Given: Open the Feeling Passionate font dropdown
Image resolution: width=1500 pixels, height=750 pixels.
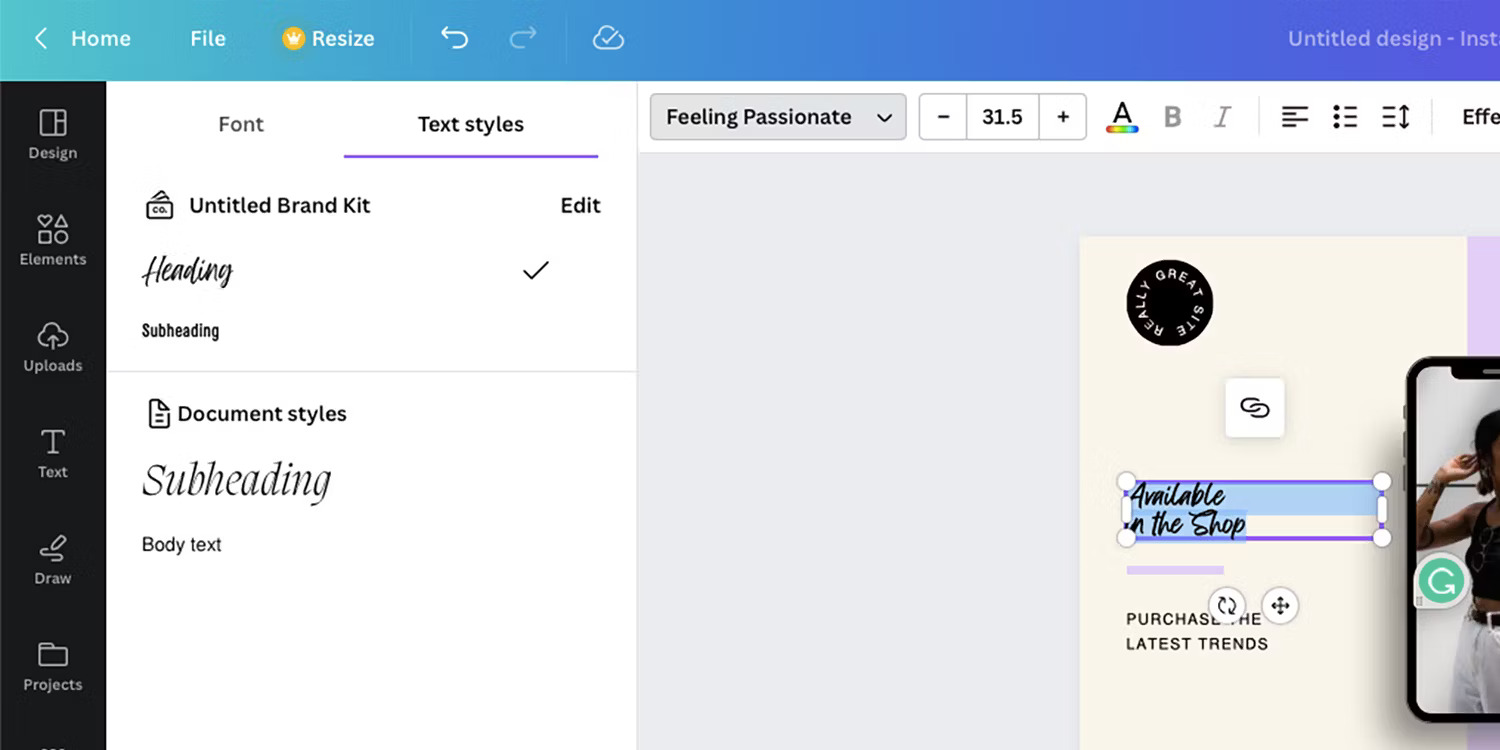Looking at the screenshot, I should coord(777,116).
